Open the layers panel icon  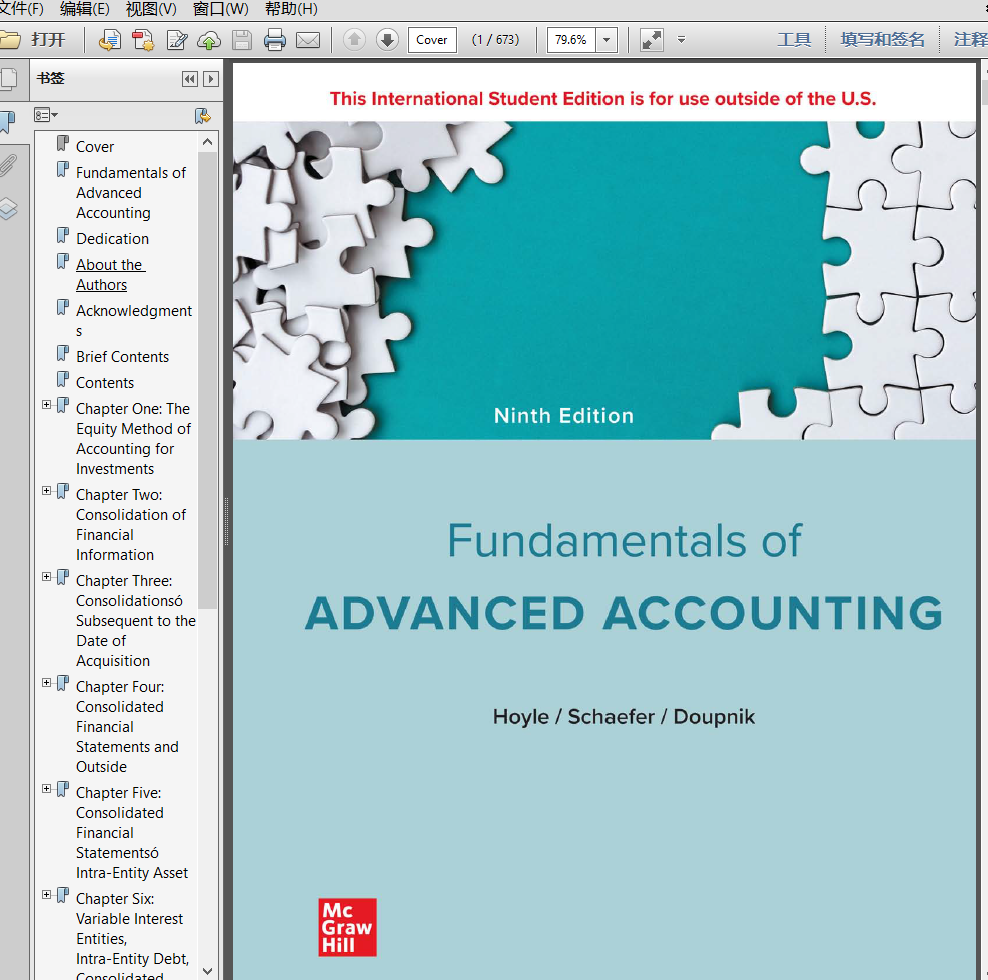click(x=8, y=209)
